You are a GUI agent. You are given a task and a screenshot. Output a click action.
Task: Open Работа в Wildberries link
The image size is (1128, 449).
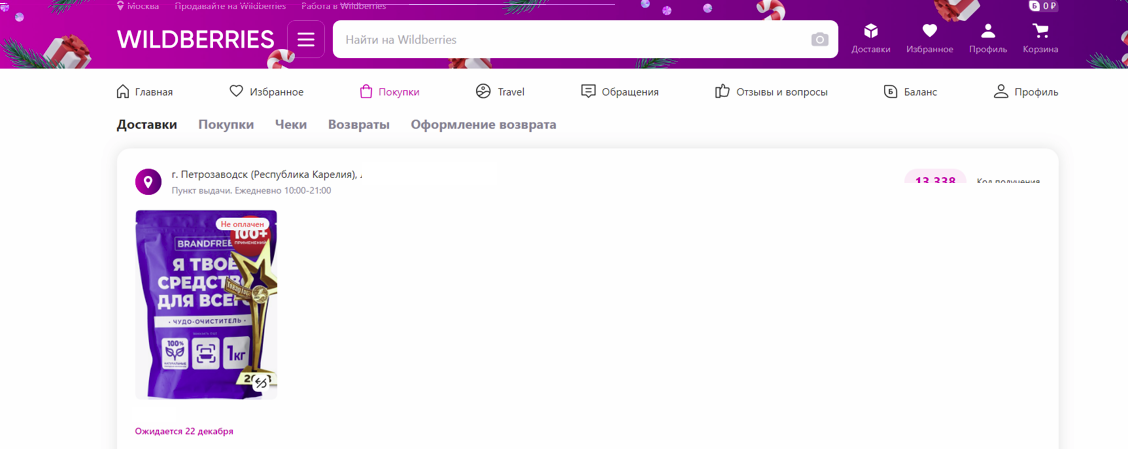tap(343, 6)
